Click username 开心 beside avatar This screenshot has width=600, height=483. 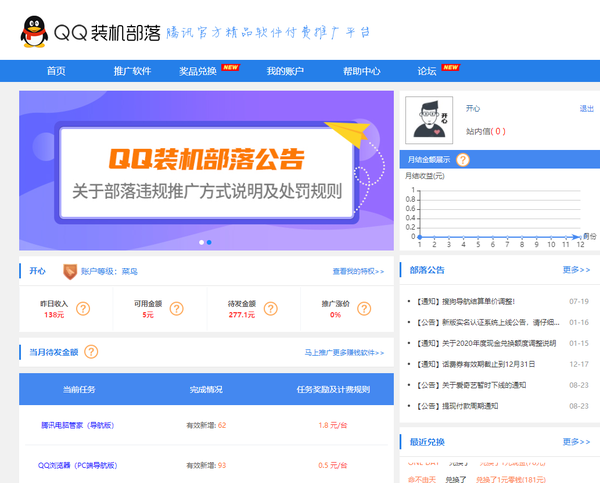(x=473, y=109)
